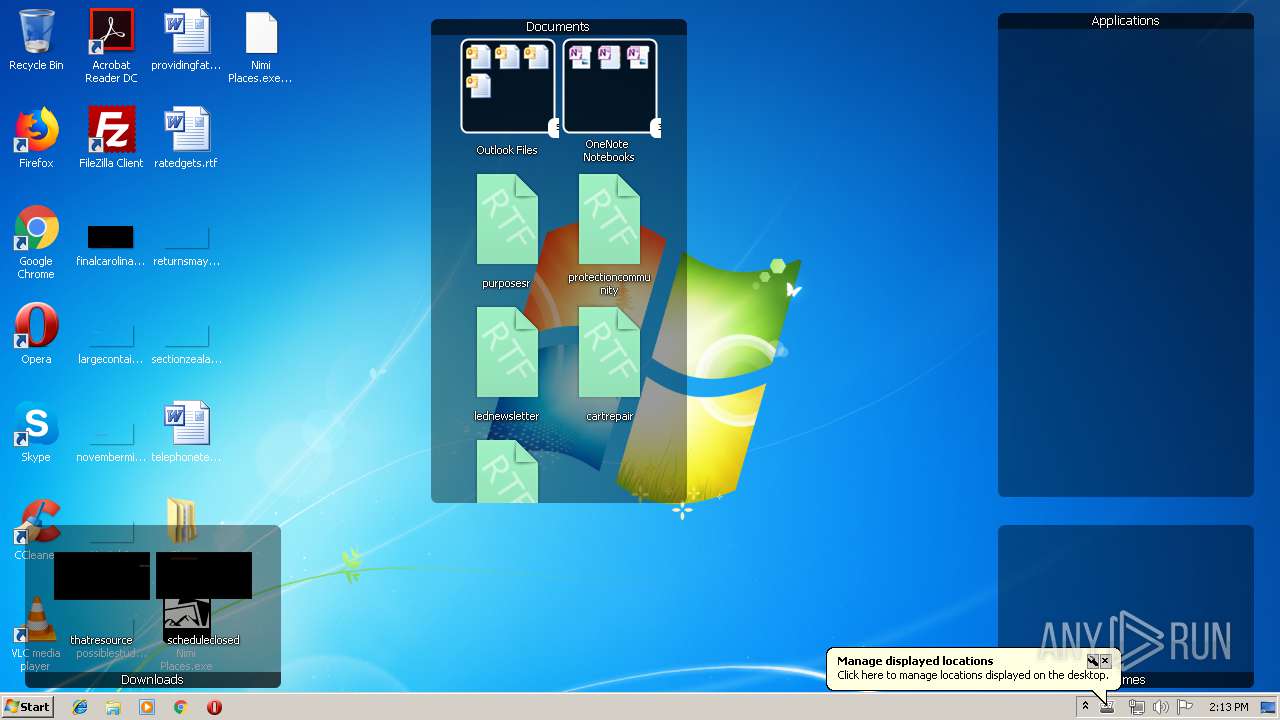The width and height of the screenshot is (1280, 720).
Task: Launch Internet Explorer from the taskbar
Action: (x=80, y=707)
